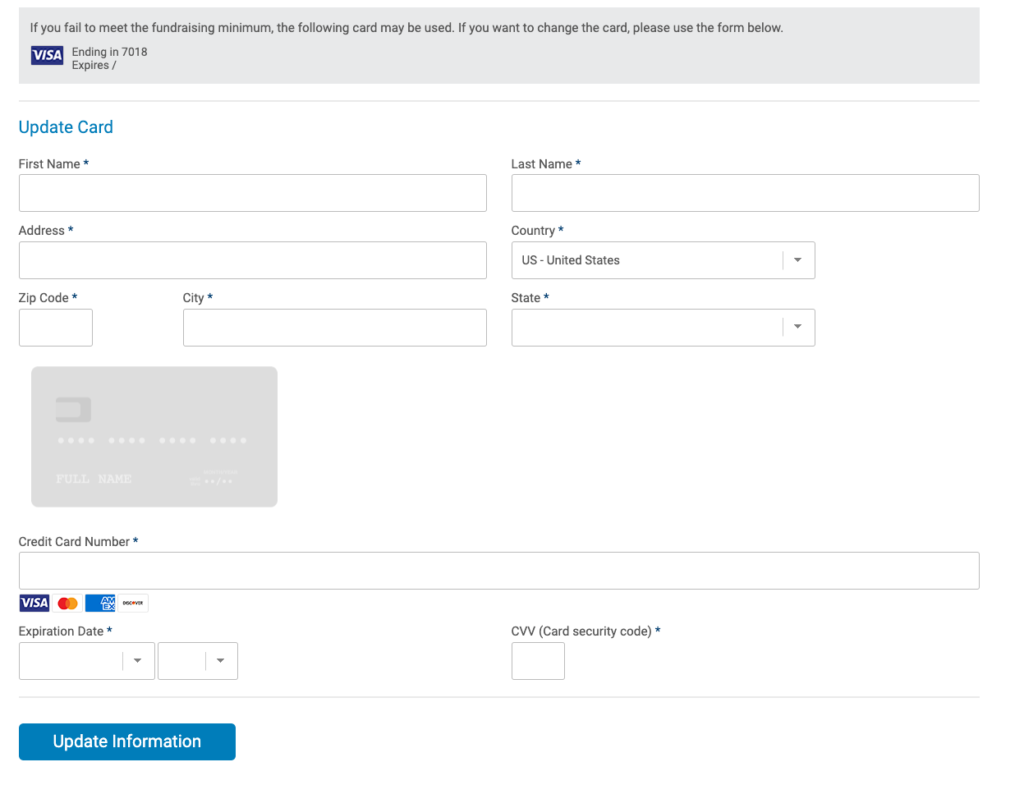Open the Expiration Date month dropdown
The image size is (1024, 785).
[87, 661]
